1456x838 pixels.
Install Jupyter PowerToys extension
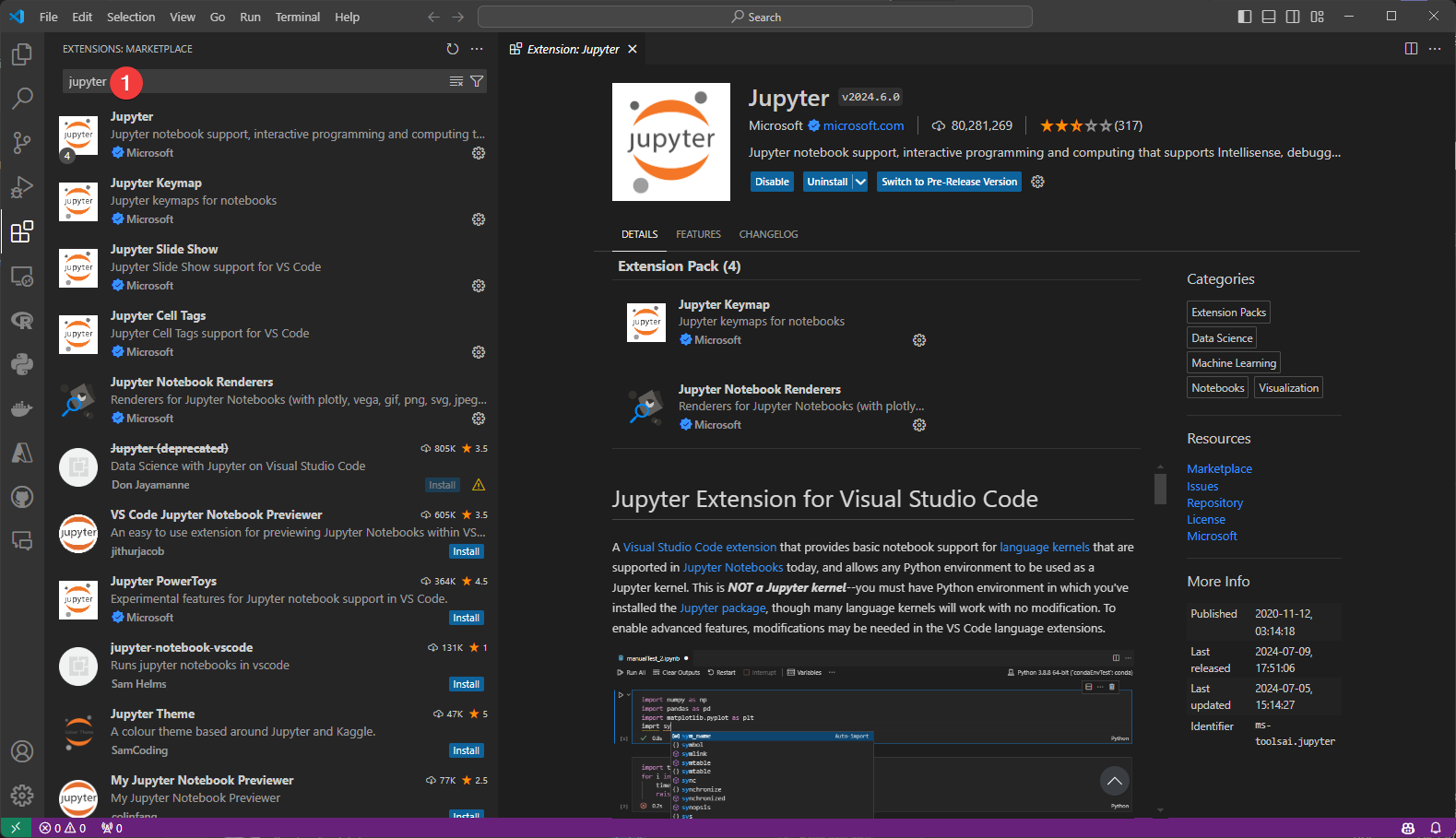click(x=467, y=618)
